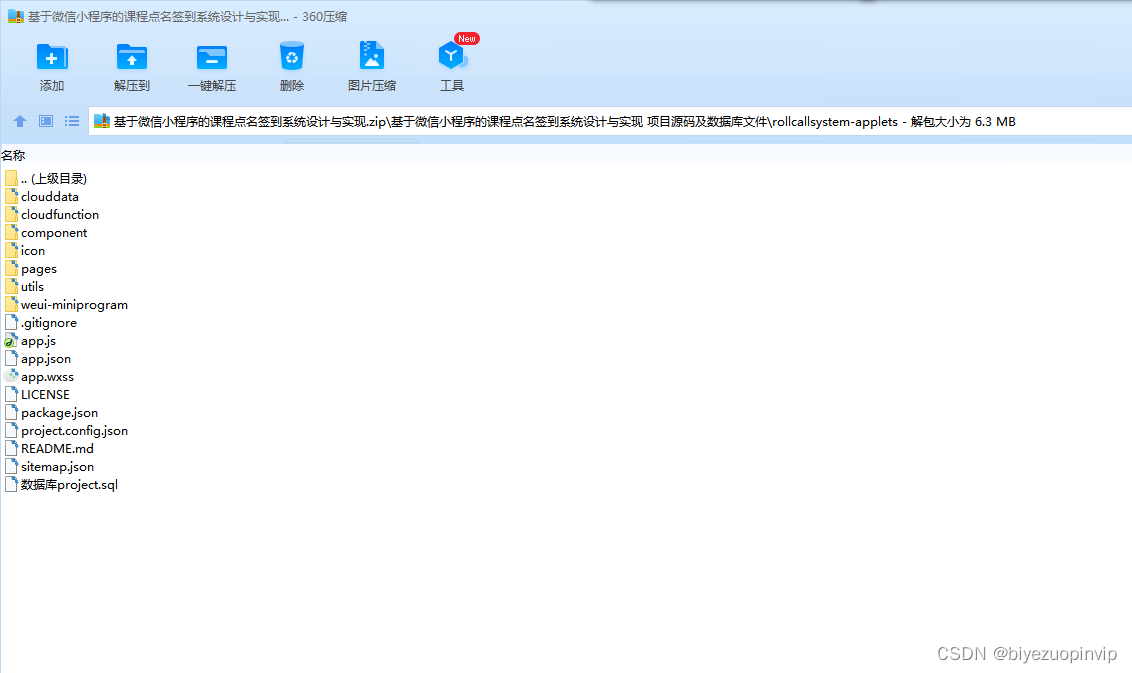Open the weui-miniprogram folder
1132x673 pixels.
click(74, 304)
